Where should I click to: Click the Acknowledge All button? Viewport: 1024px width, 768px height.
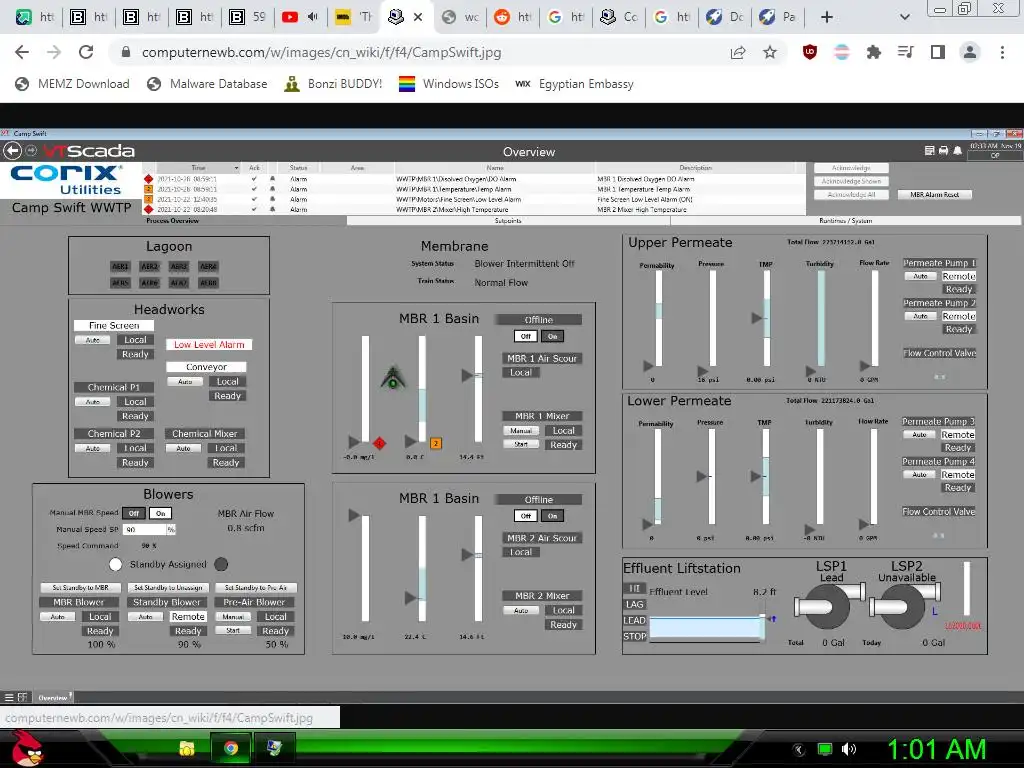point(851,195)
